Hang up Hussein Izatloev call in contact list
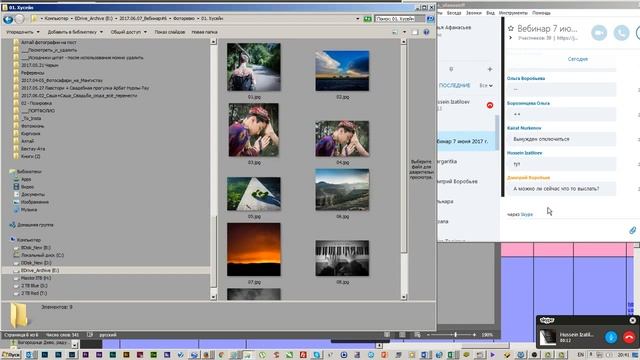 pos(490,105)
